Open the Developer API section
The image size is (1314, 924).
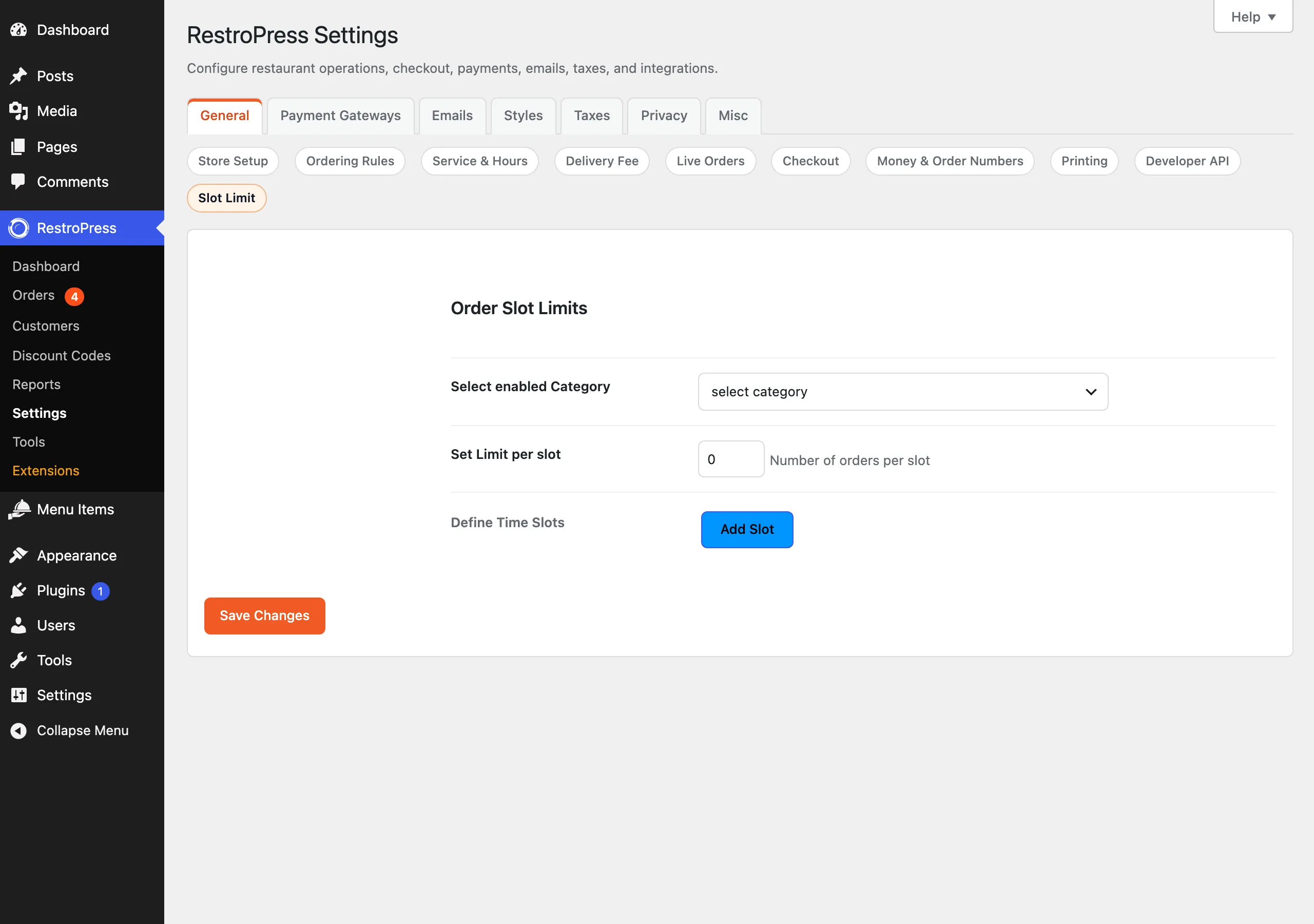[x=1187, y=161]
